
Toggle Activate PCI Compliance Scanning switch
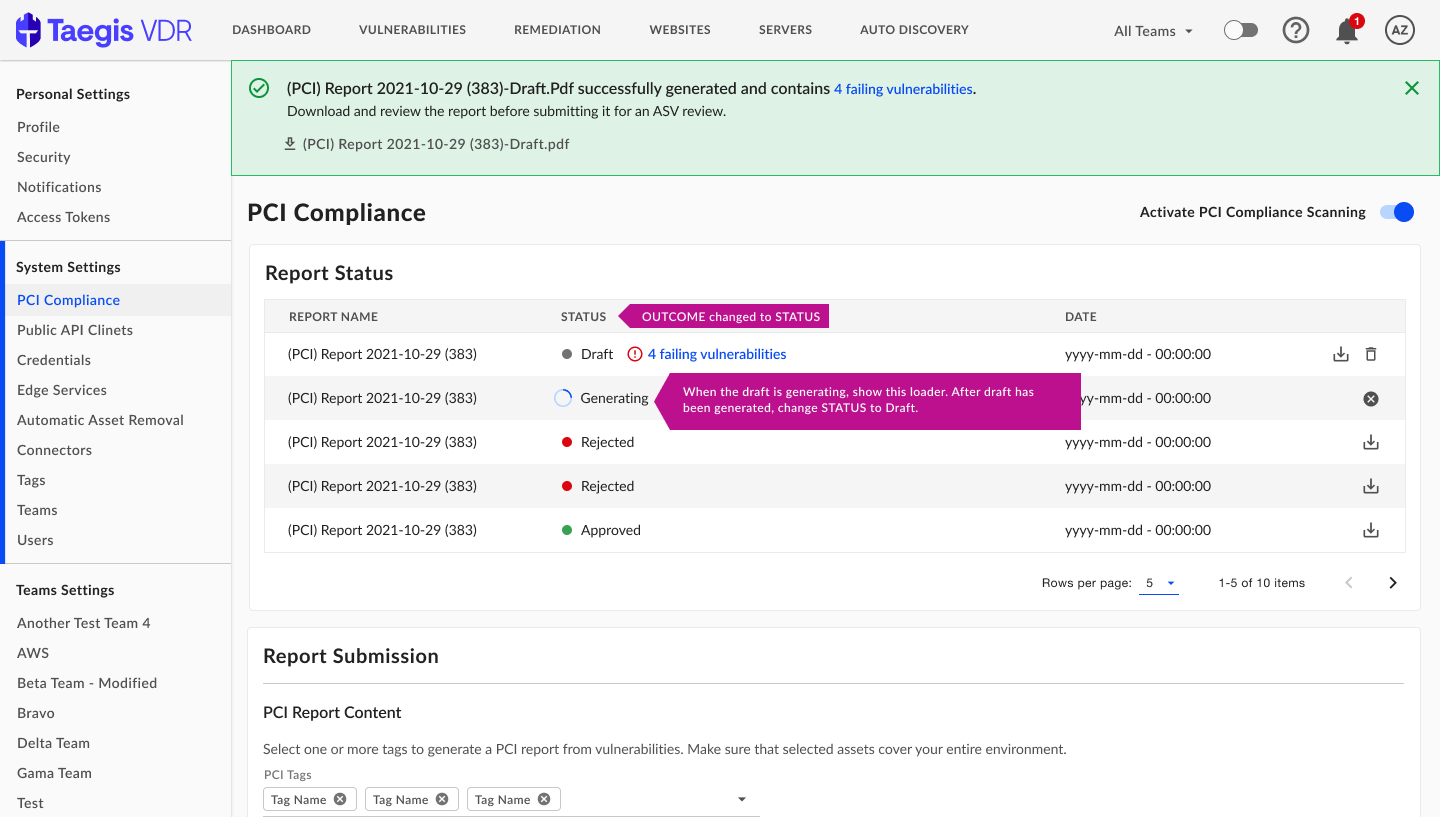(1397, 212)
